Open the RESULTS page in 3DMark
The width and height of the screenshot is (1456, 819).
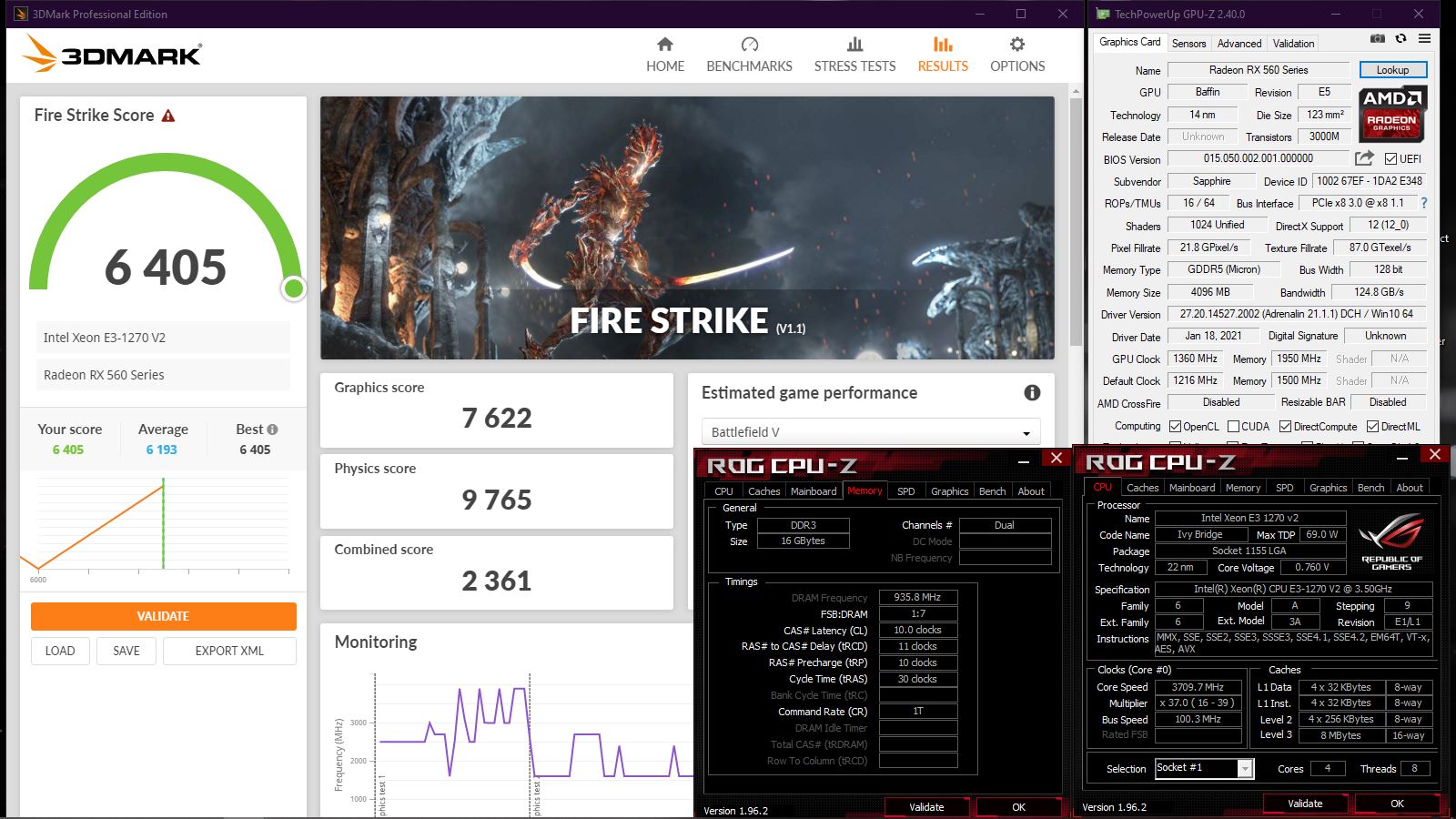(x=943, y=55)
